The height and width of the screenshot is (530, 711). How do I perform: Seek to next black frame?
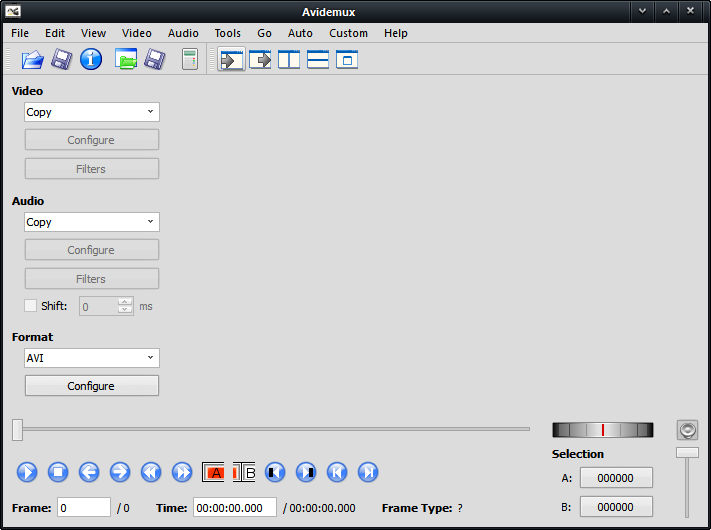[x=306, y=472]
